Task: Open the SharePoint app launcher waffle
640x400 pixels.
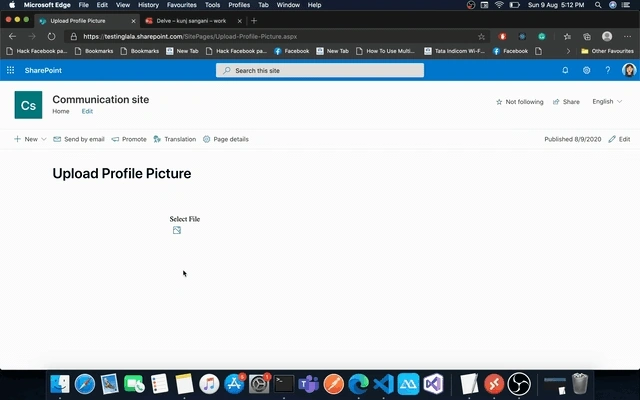Action: click(11, 70)
